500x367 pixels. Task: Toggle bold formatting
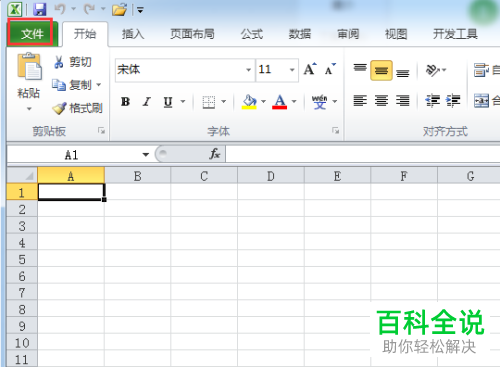click(126, 101)
